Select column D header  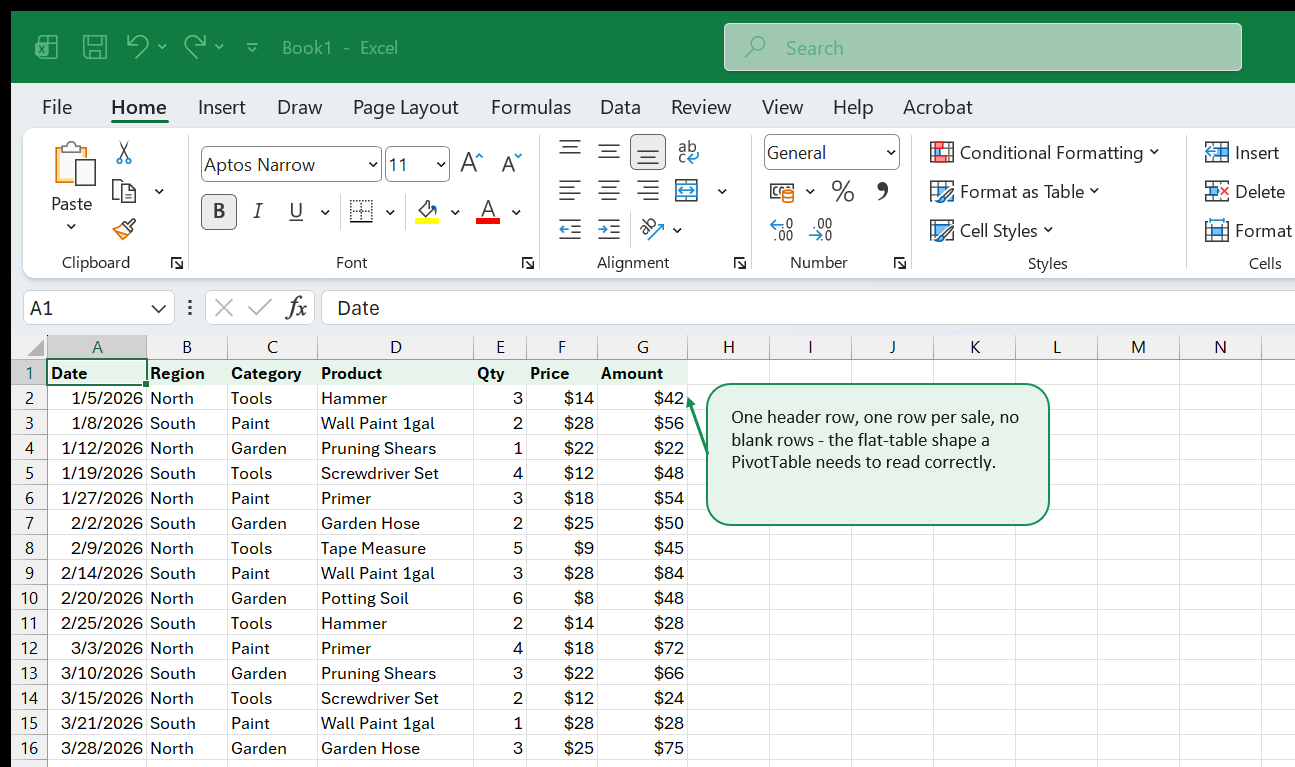396,347
